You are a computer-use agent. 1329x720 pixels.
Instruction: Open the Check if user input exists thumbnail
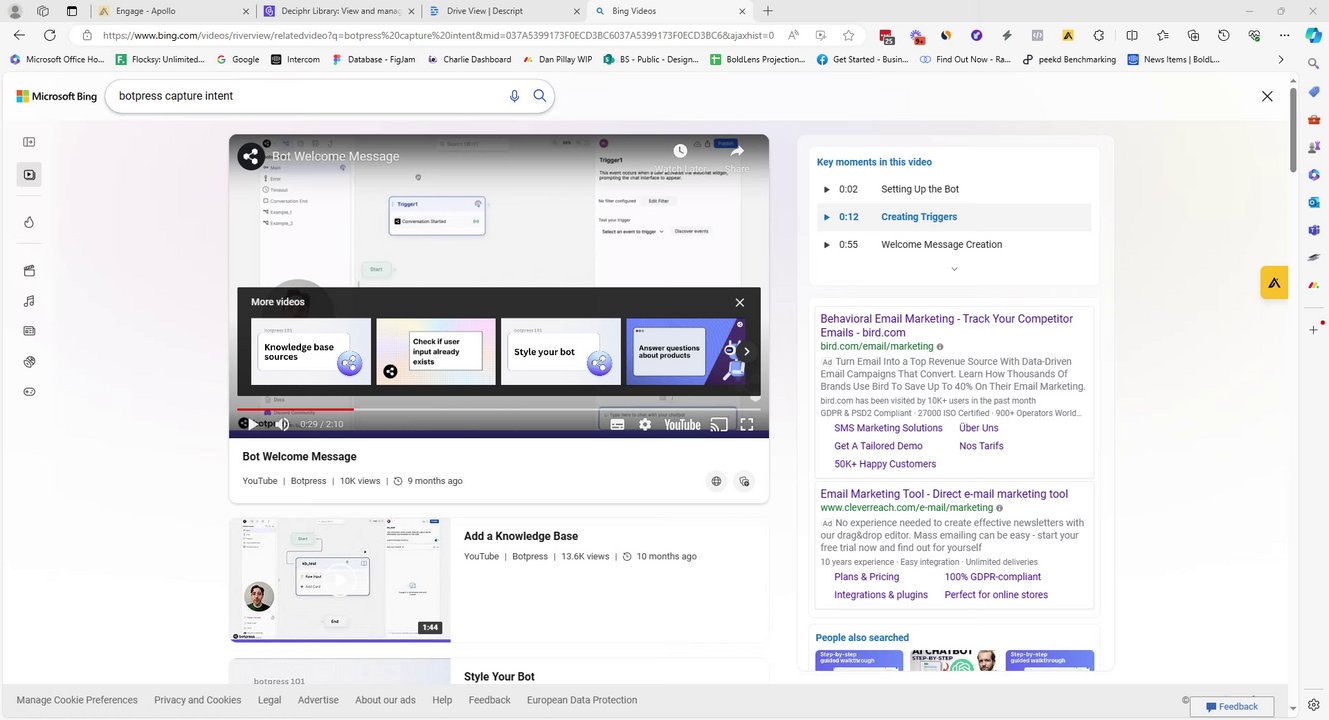click(x=436, y=351)
